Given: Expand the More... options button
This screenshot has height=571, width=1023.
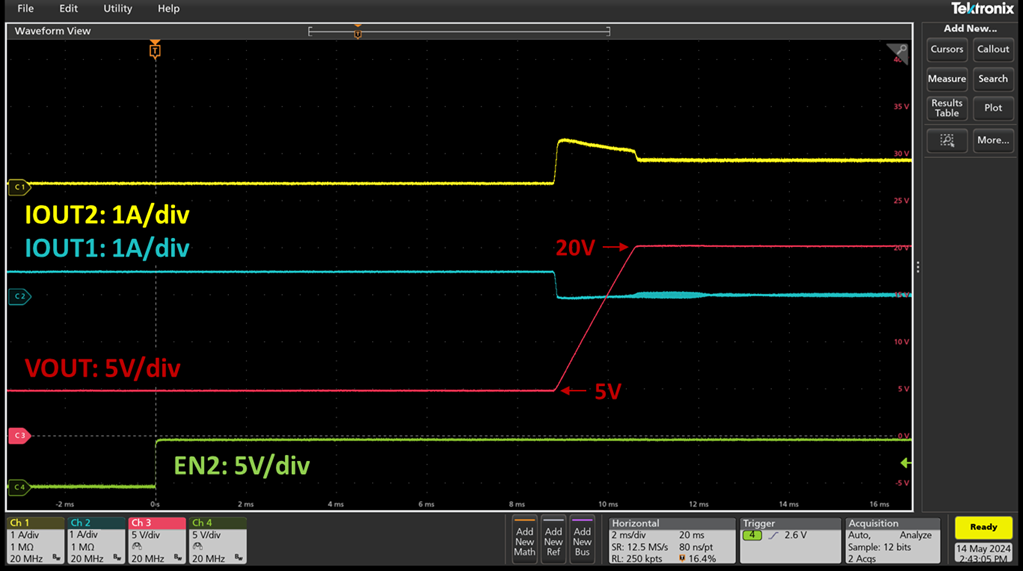Looking at the screenshot, I should click(x=993, y=140).
